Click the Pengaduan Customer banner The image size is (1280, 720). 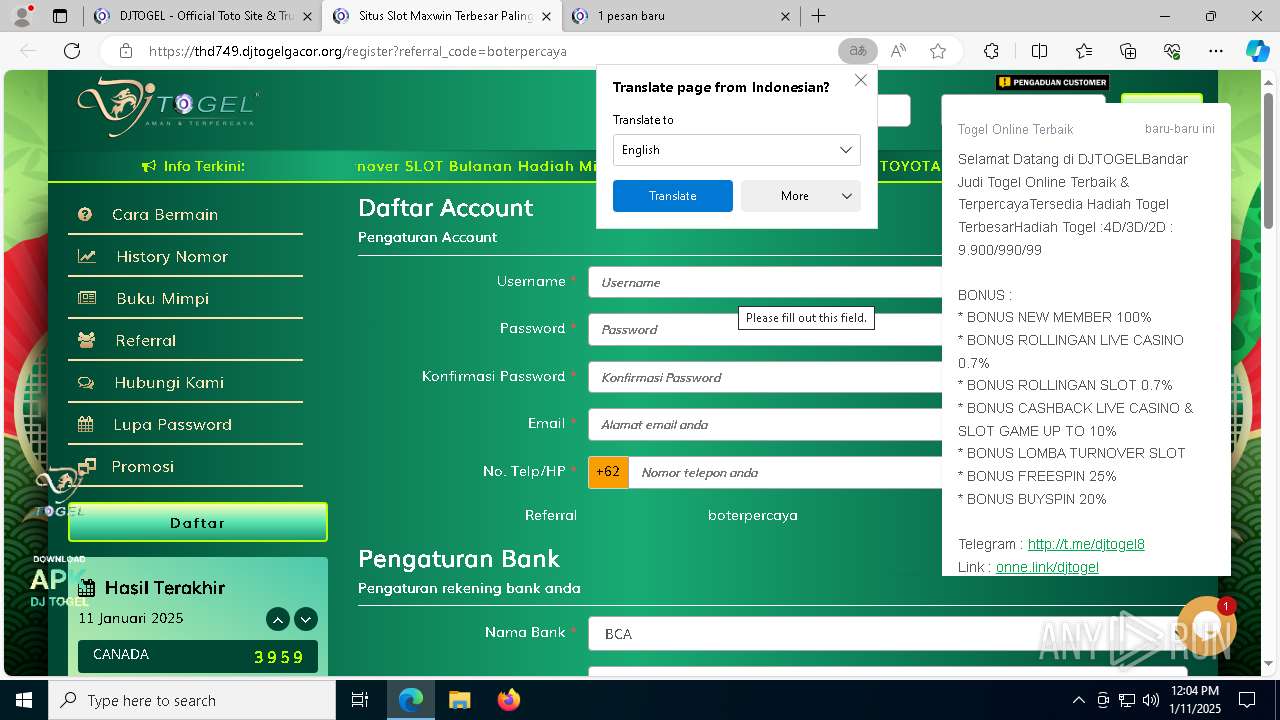click(x=1052, y=83)
